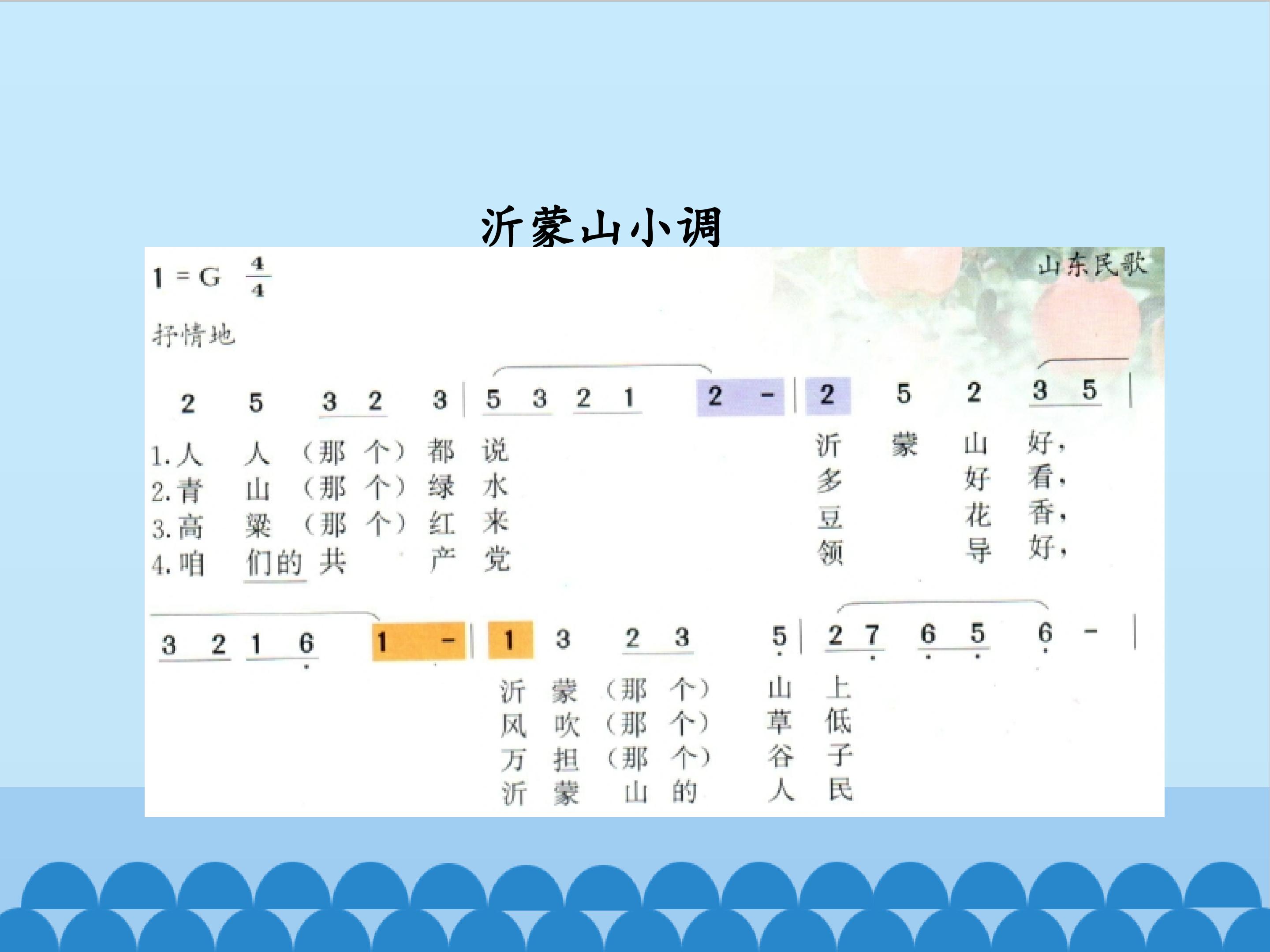Click the lyric character 产
This screenshot has width=1270, height=952.
443,559
